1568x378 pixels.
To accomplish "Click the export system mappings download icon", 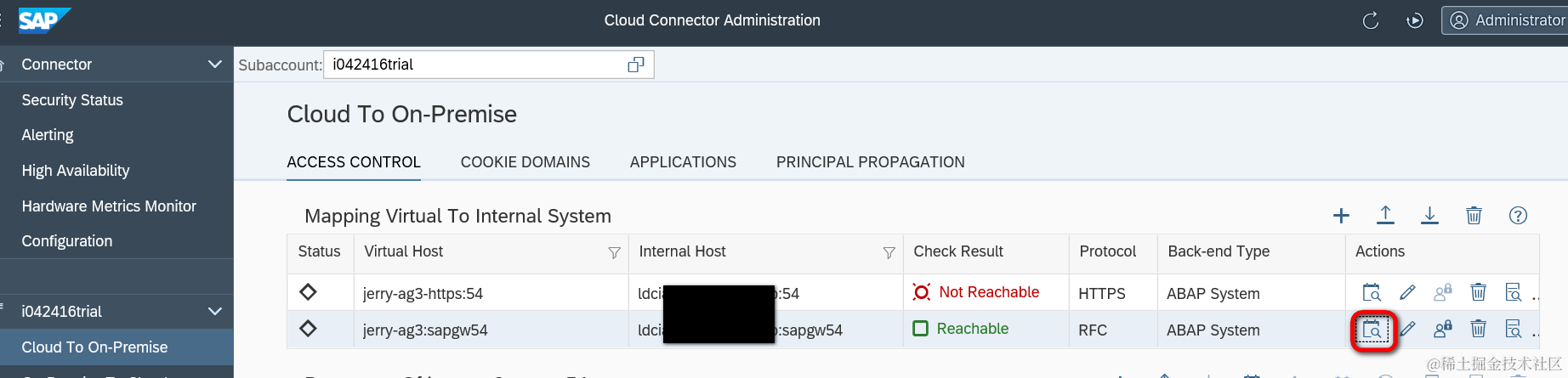I will pos(1429,216).
